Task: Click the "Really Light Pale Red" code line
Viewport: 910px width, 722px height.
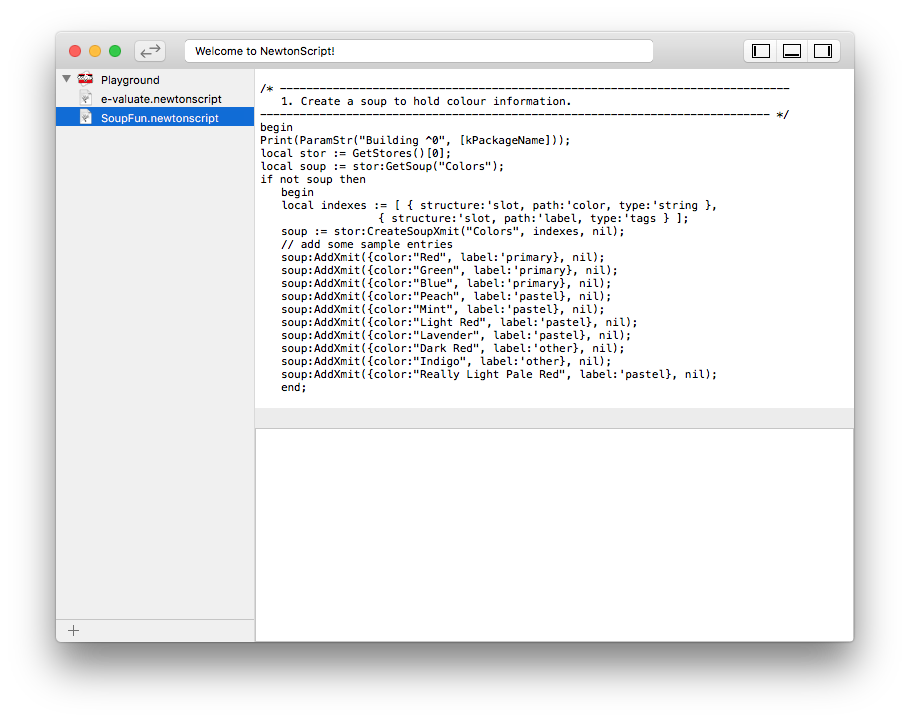Action: point(499,374)
